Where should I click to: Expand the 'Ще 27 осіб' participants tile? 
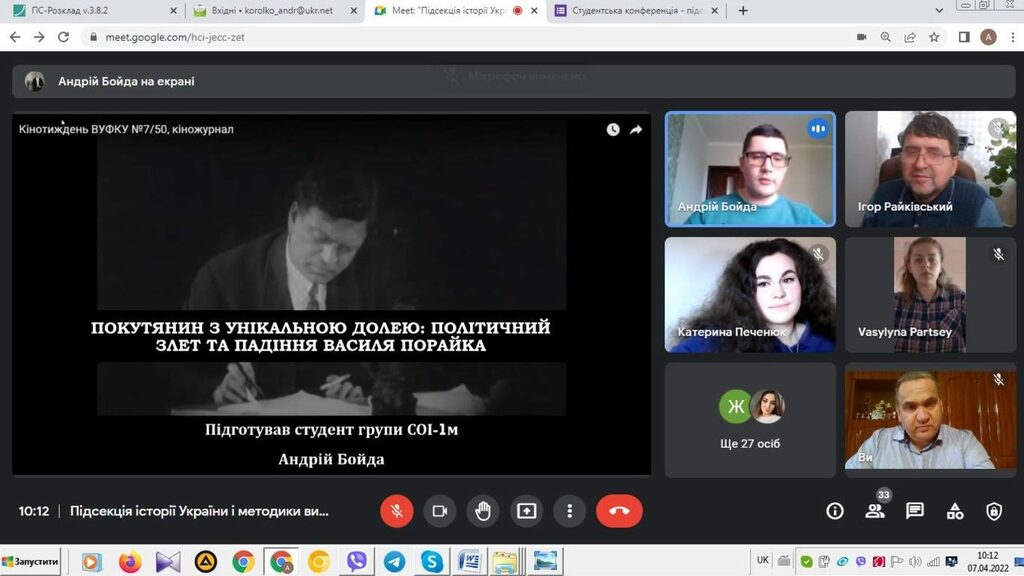tap(750, 419)
